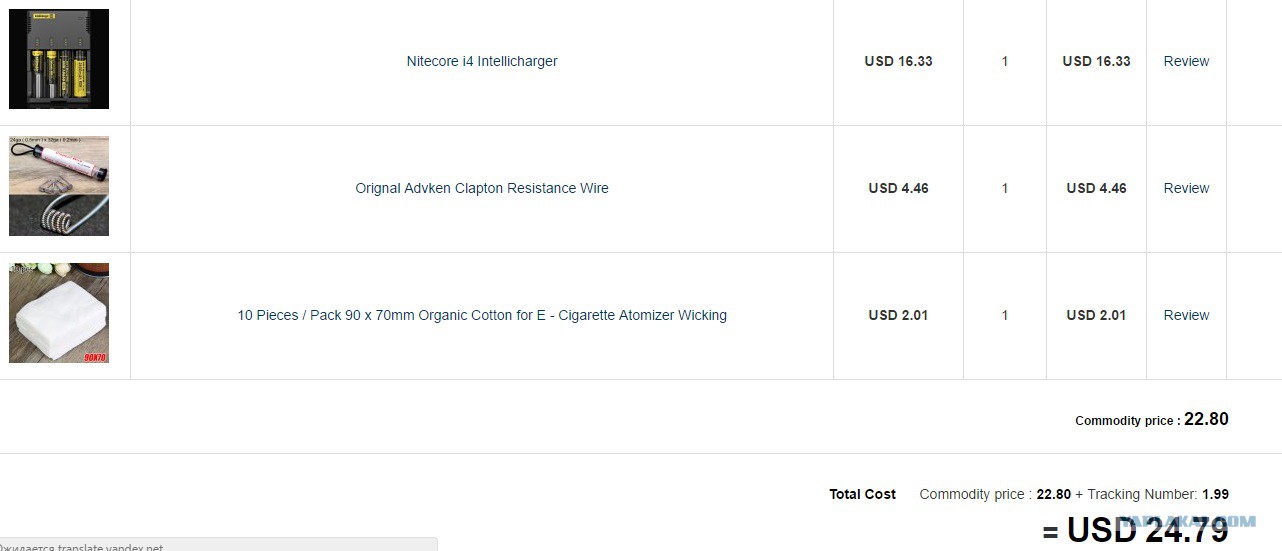Open the Advken Clapton wire product thumbnail
1282x551 pixels.
[59, 186]
